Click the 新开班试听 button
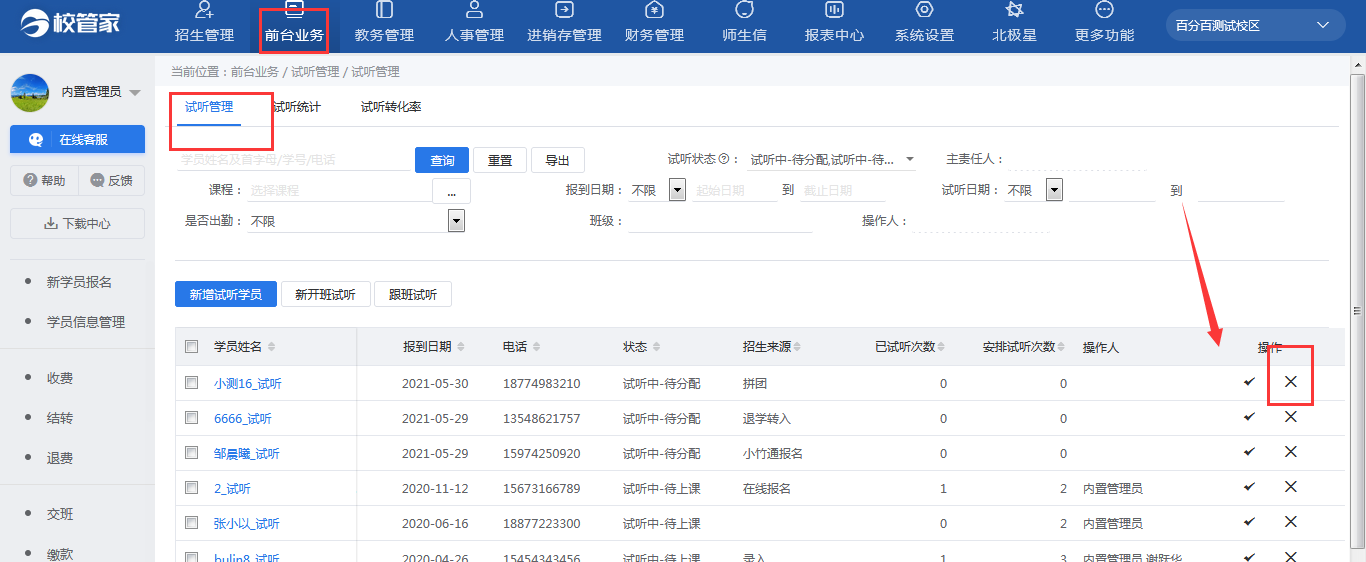Image resolution: width=1366 pixels, height=562 pixels. [x=325, y=294]
